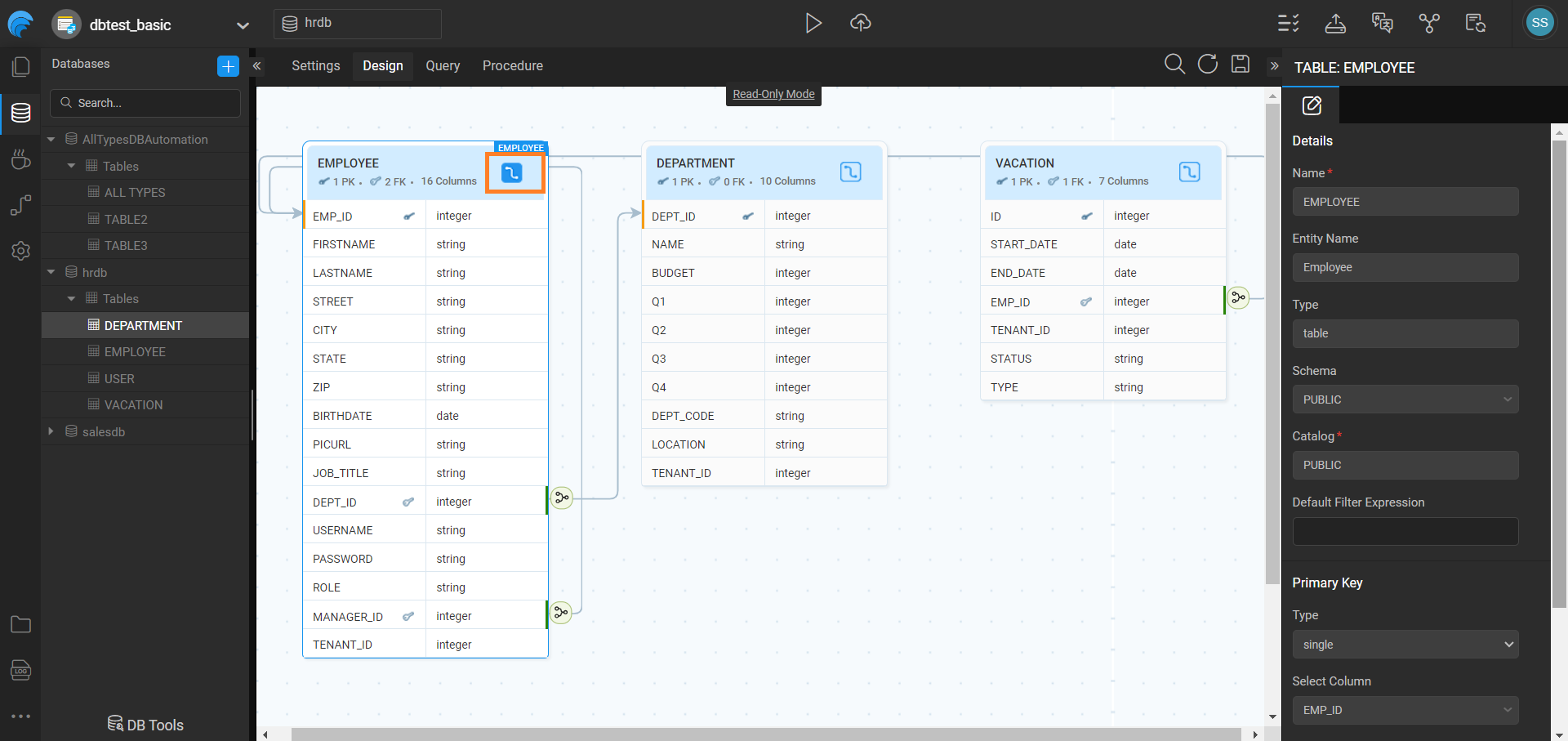1568x741 pixels.
Task: Click the blue add database plus button
Action: click(x=228, y=66)
